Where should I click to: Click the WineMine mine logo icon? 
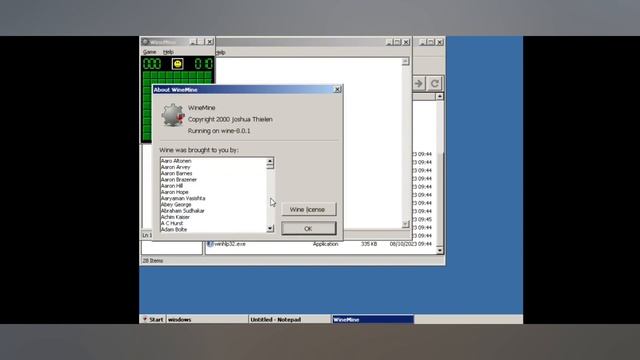tap(173, 115)
